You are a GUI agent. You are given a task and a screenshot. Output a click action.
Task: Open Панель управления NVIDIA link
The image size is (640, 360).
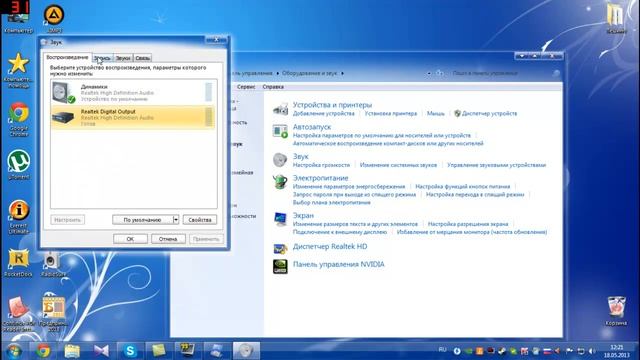click(338, 264)
